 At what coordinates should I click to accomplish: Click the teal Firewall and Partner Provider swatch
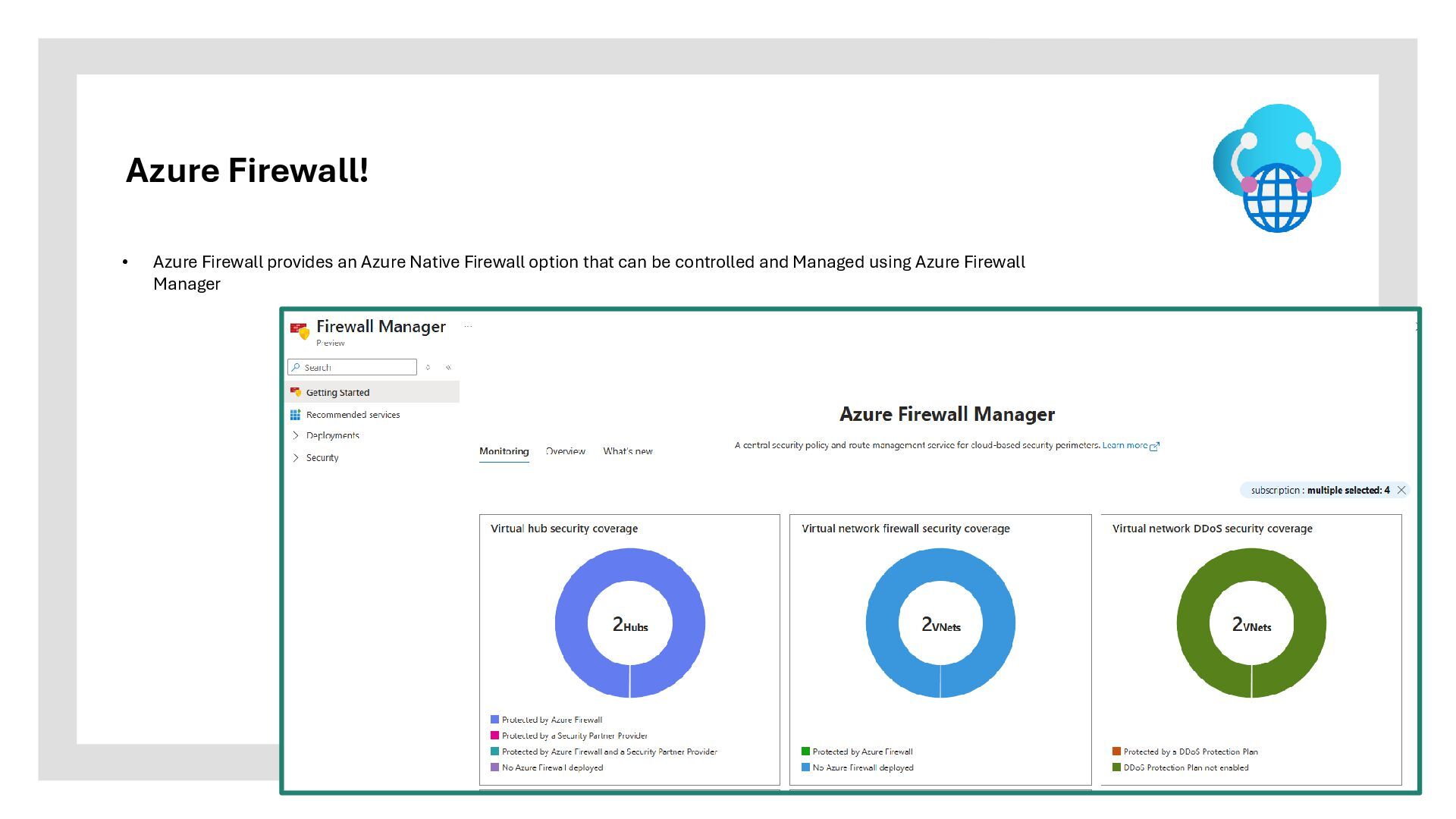point(494,752)
